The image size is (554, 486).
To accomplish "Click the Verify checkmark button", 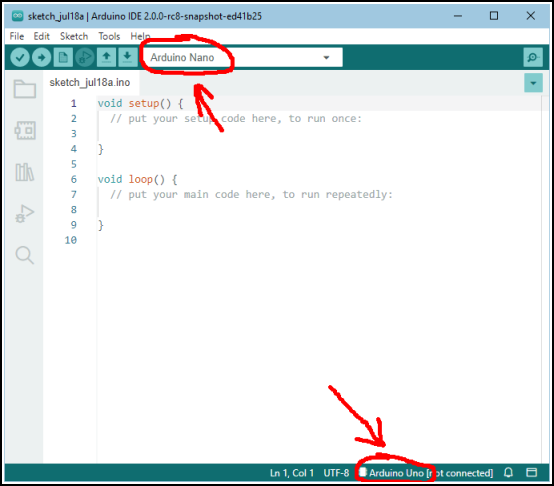I will pyautogui.click(x=20, y=57).
